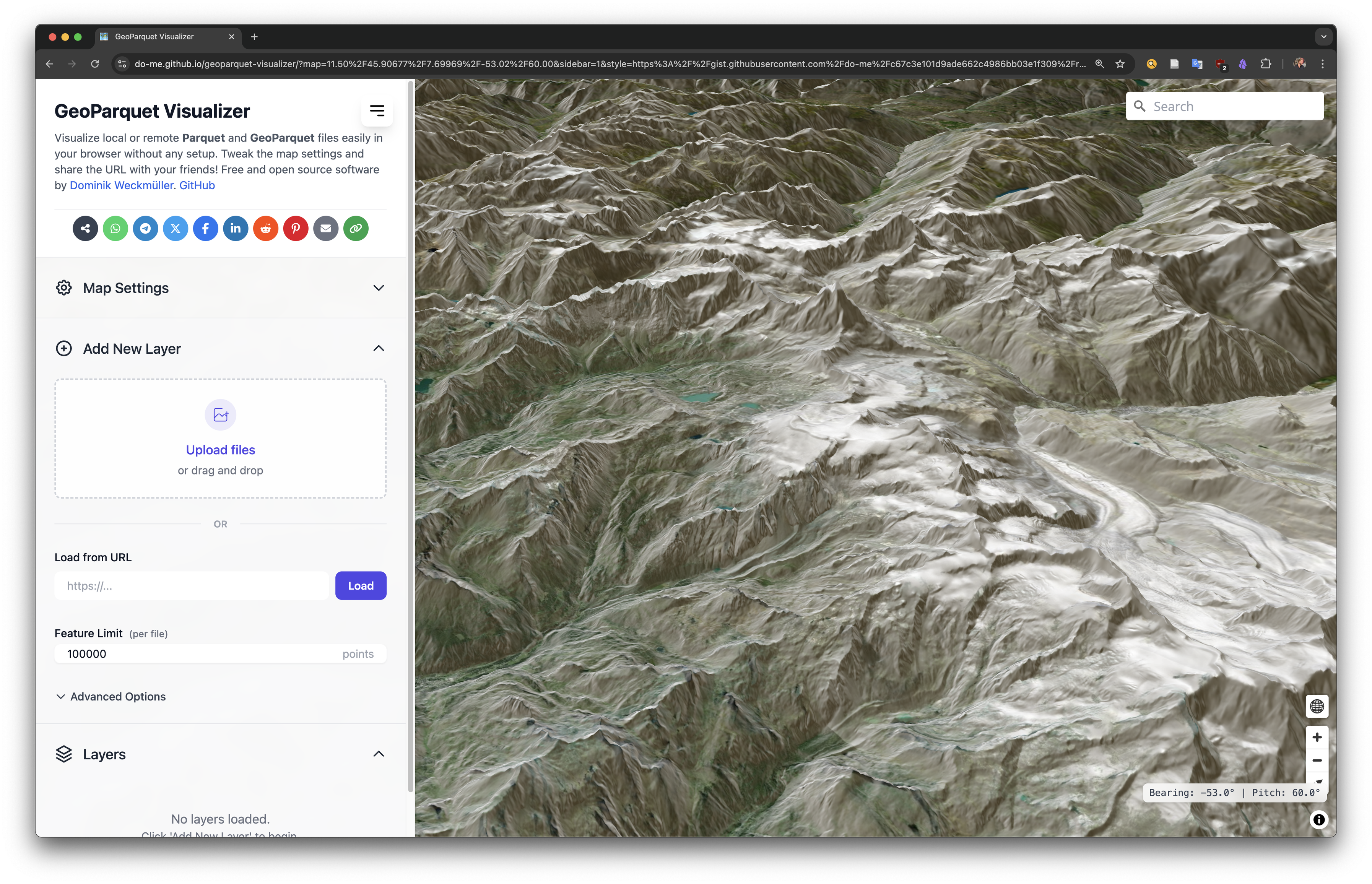
Task: Open a new browser tab
Action: [254, 37]
